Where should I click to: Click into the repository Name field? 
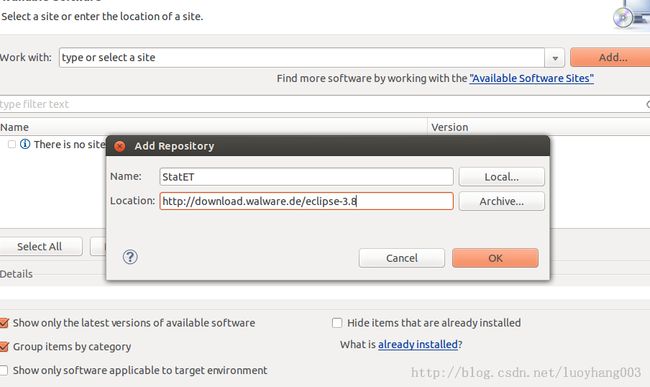click(x=306, y=177)
